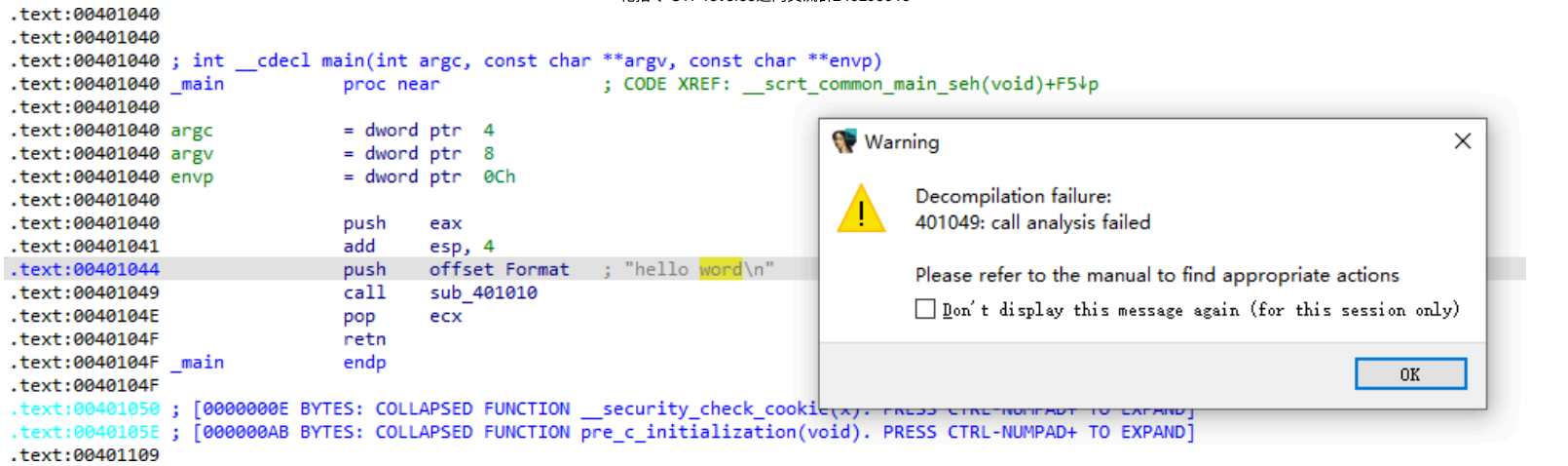Screen dimensions: 1568x466
Task: Click 'Please refer to the manual' text
Action: coord(1157,275)
